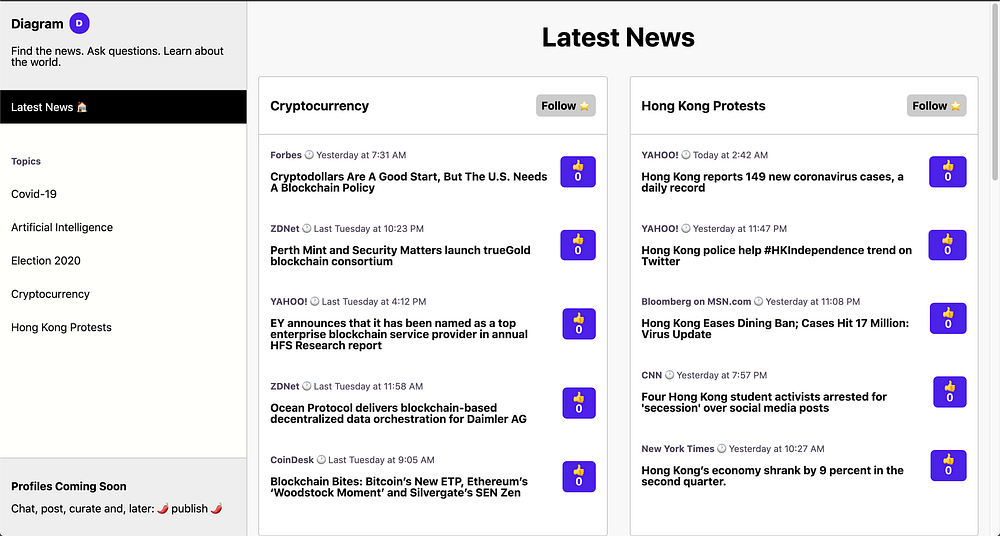
Task: Click Forbes source label on first crypto article
Action: 286,155
